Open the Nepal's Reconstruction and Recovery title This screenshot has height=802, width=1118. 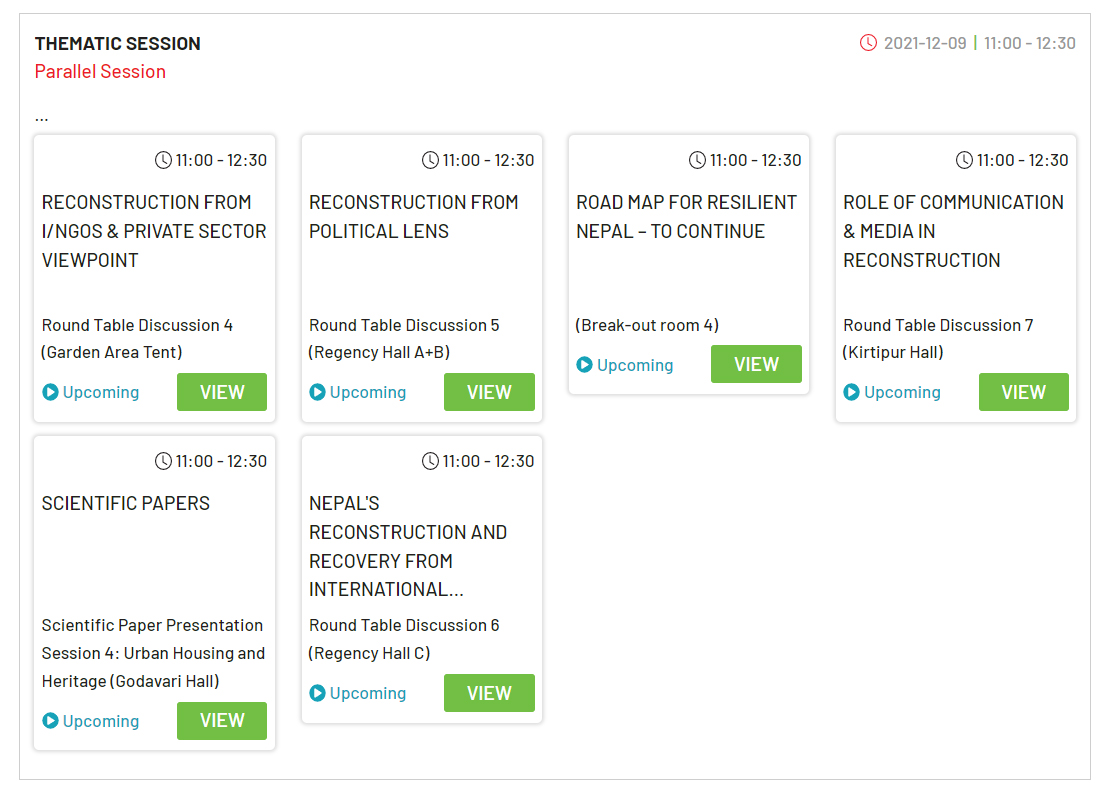pos(408,547)
